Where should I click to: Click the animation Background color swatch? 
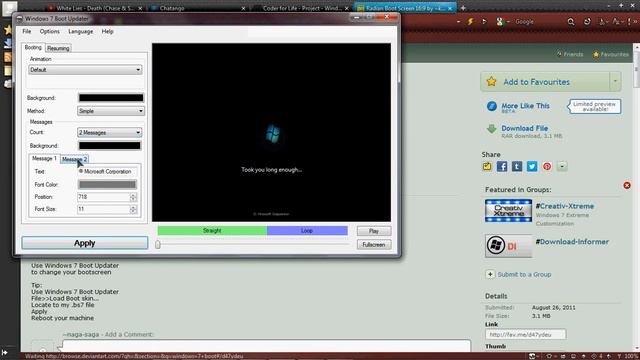111,98
